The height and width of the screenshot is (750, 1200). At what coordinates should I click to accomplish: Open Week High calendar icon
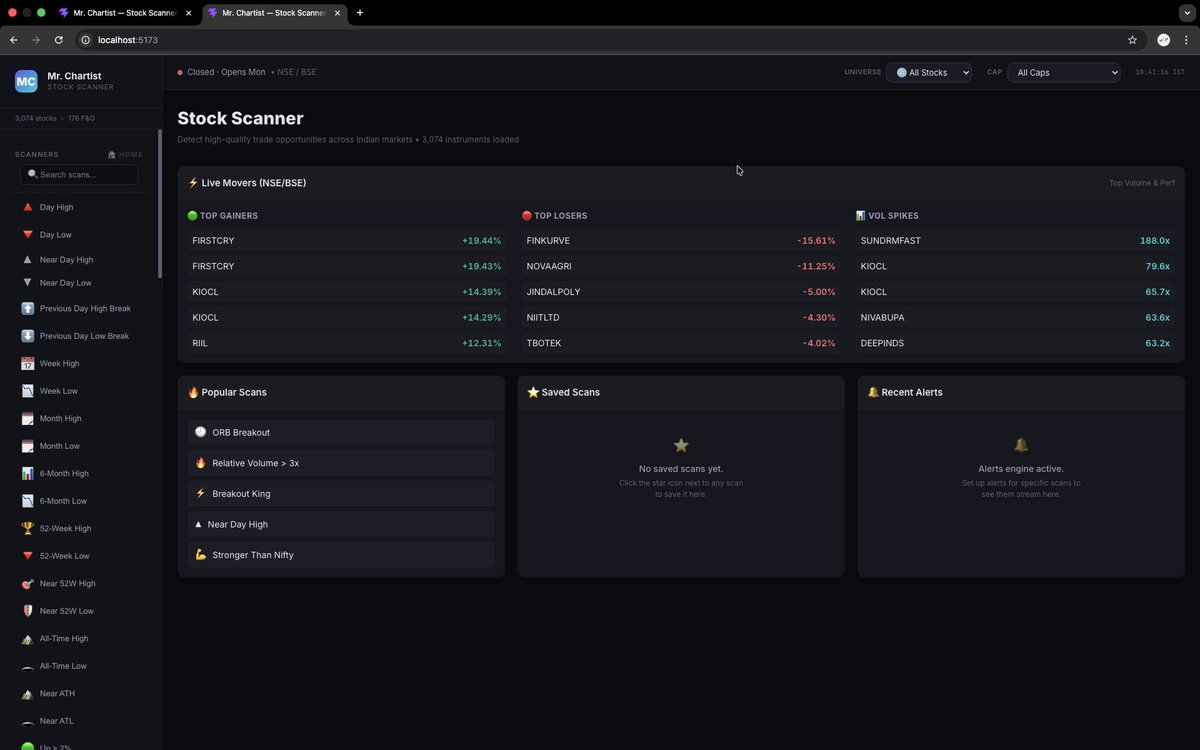[28, 363]
